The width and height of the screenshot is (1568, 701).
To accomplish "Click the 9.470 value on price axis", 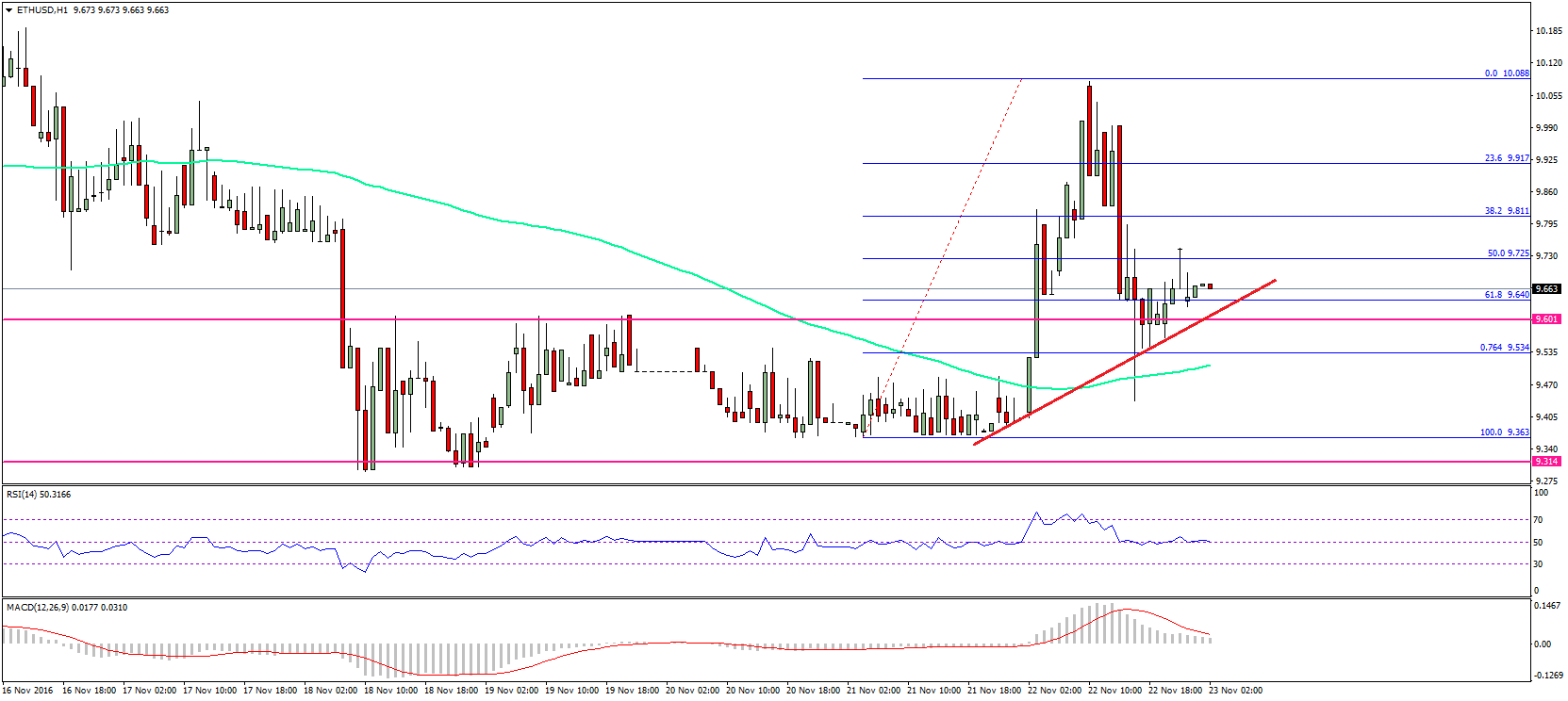I will [1545, 385].
